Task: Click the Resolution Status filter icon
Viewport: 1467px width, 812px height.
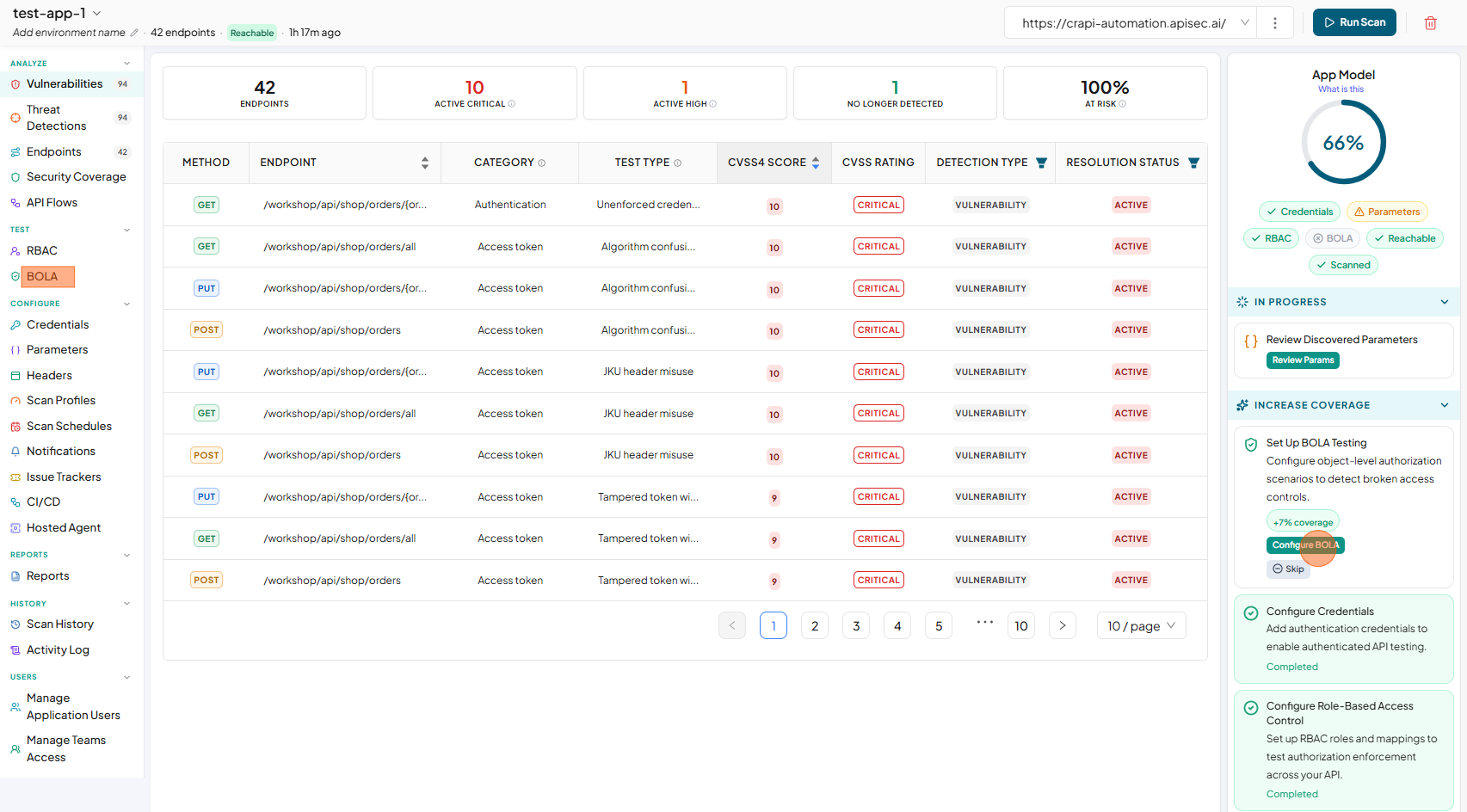Action: click(x=1193, y=163)
